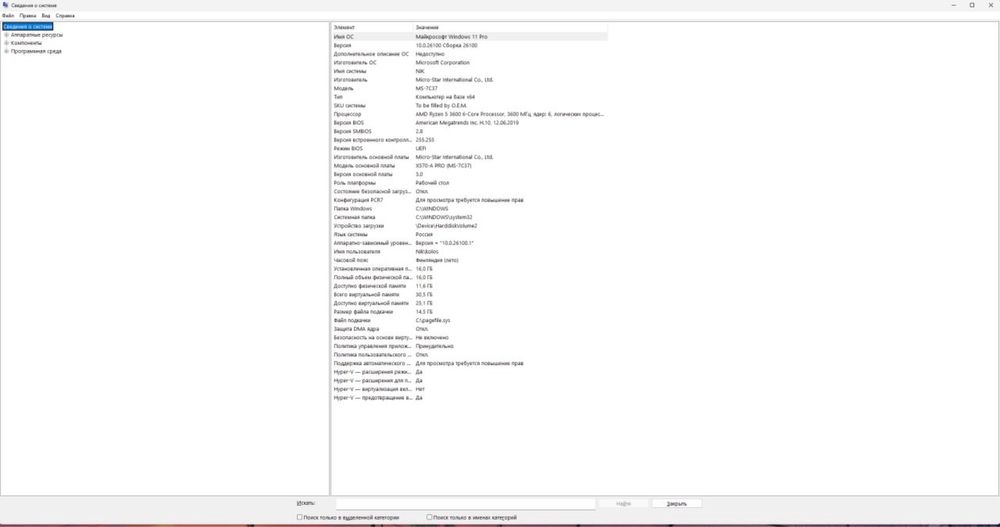
Task: Click the value \Device\HarddiskVolume2
Action: click(x=446, y=226)
